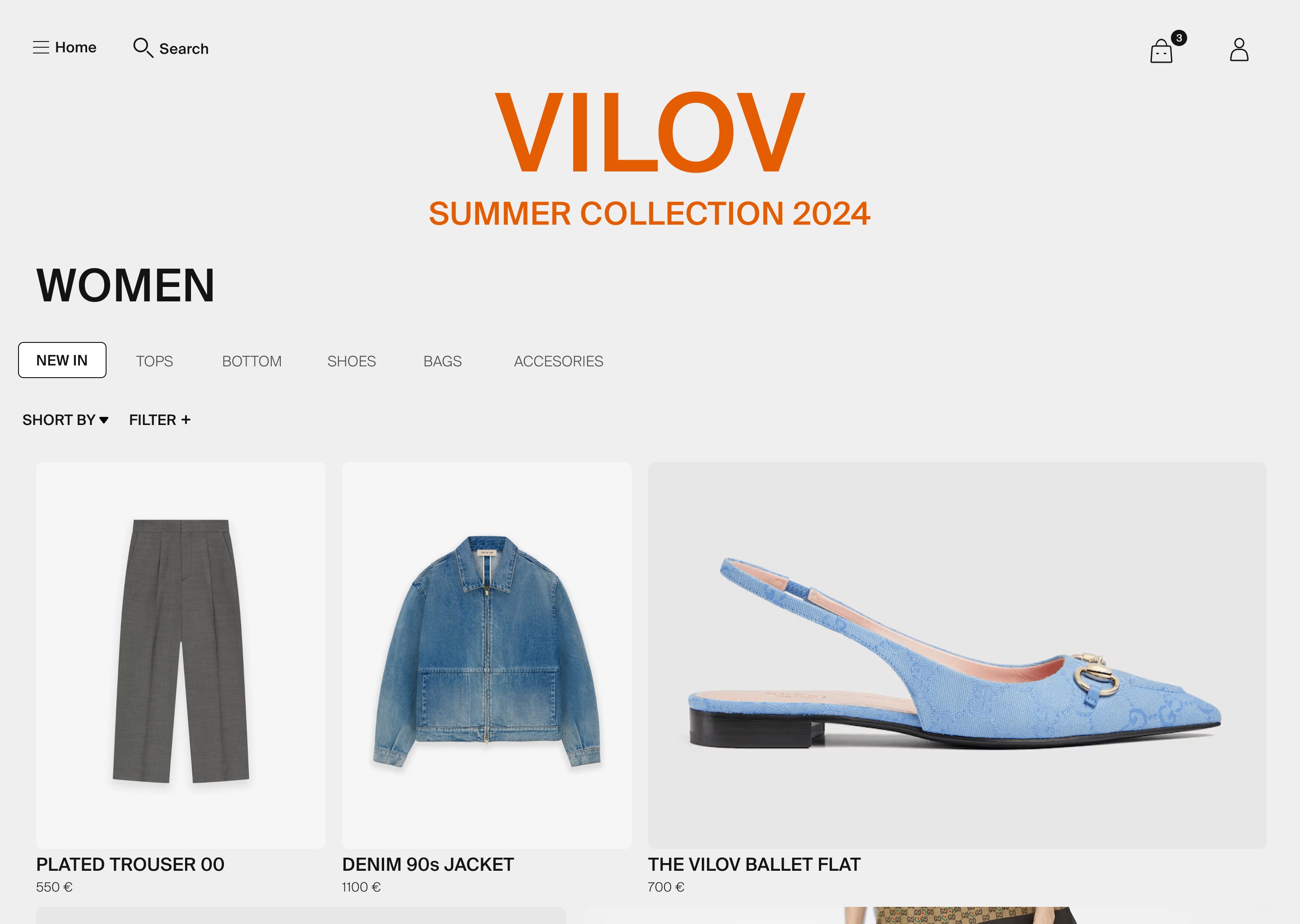This screenshot has width=1300, height=924.
Task: Switch to the BAGS category
Action: (x=442, y=361)
